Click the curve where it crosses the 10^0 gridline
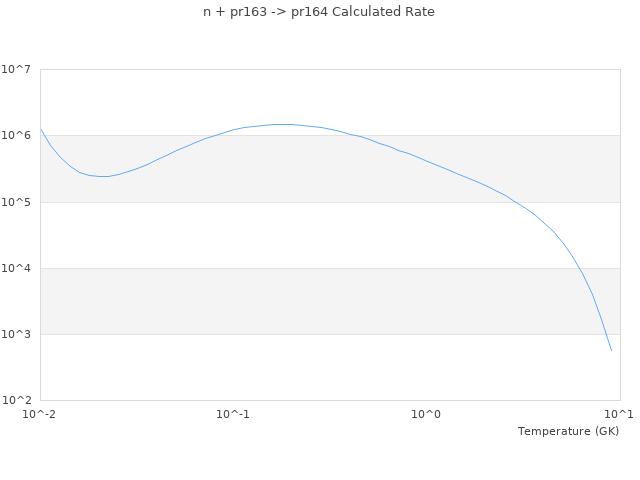This screenshot has width=640, height=480. click(426, 160)
